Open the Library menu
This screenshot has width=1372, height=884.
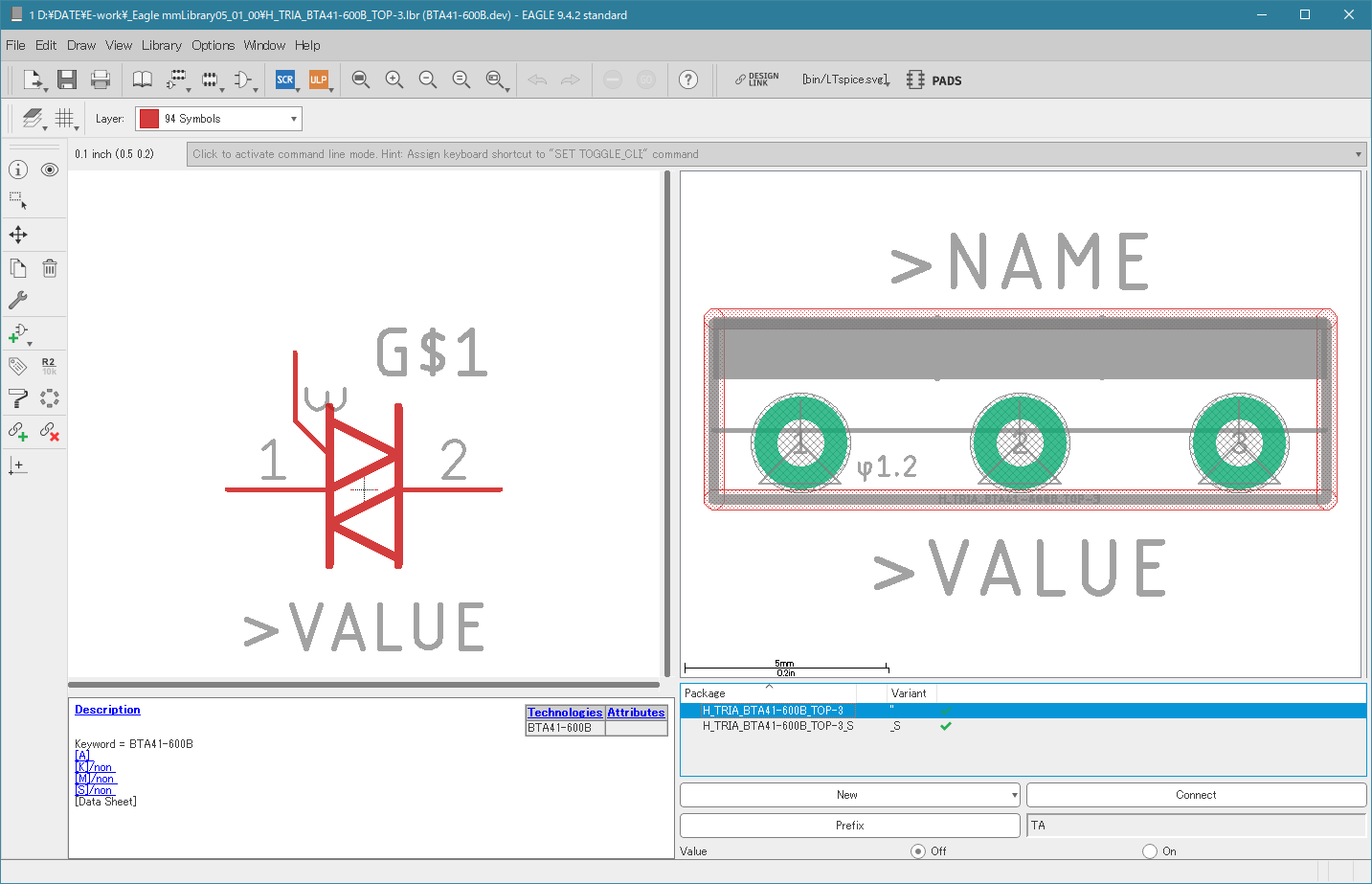162,45
